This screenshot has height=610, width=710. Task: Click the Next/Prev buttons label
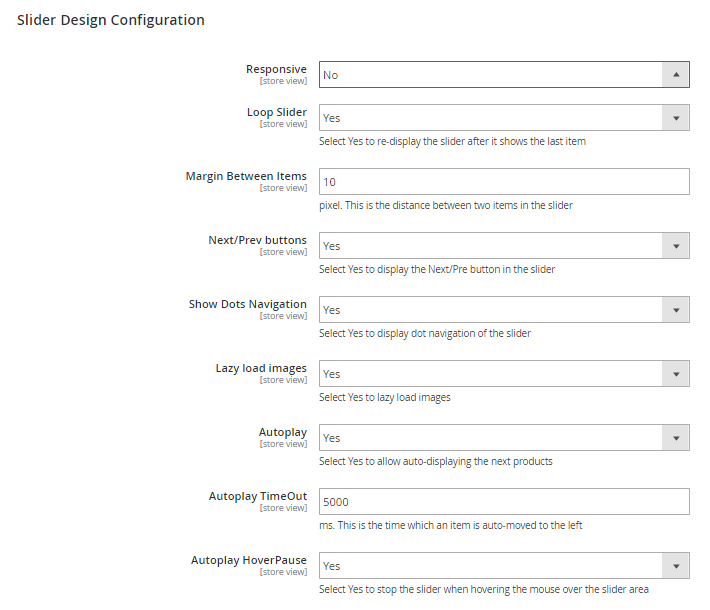tap(257, 240)
